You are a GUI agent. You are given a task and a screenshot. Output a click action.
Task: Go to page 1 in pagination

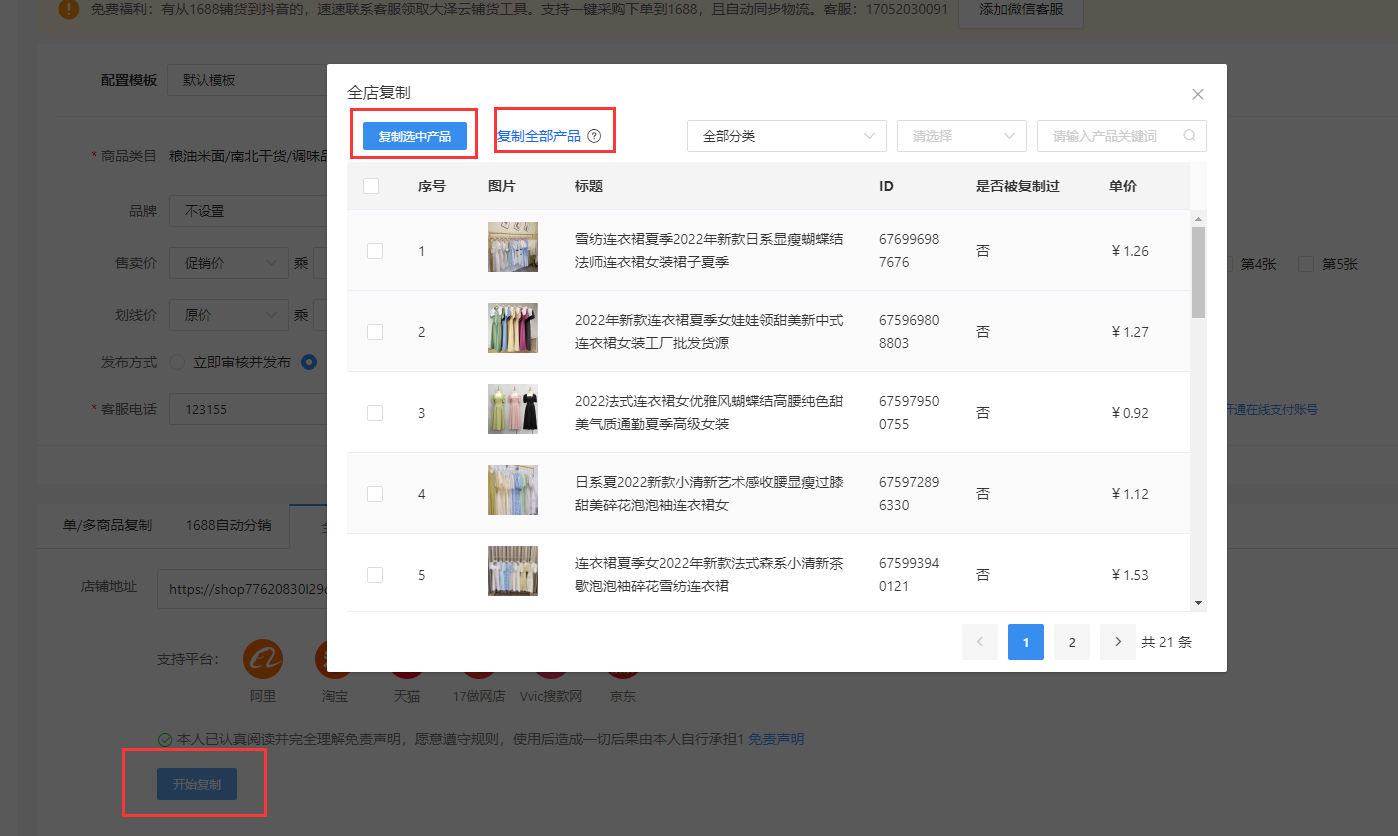pos(1026,642)
